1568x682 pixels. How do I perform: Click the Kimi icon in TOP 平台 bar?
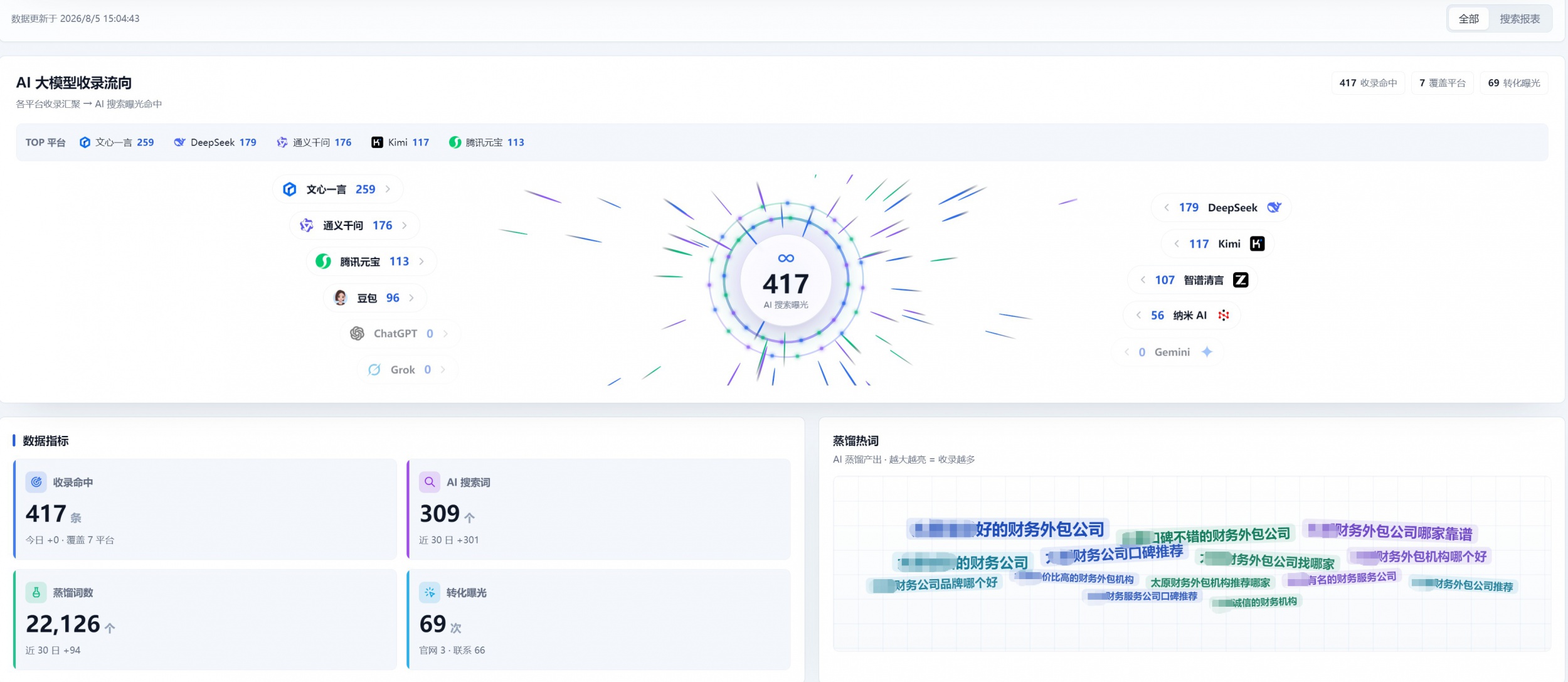click(377, 142)
